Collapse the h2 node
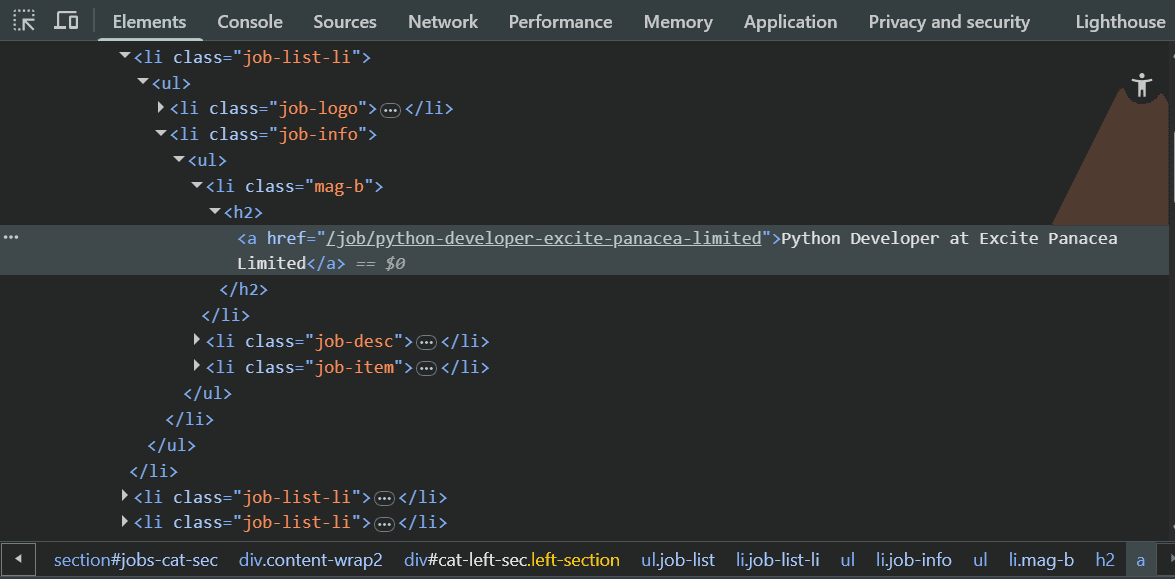Viewport: 1175px width, 579px height. pyautogui.click(x=214, y=211)
